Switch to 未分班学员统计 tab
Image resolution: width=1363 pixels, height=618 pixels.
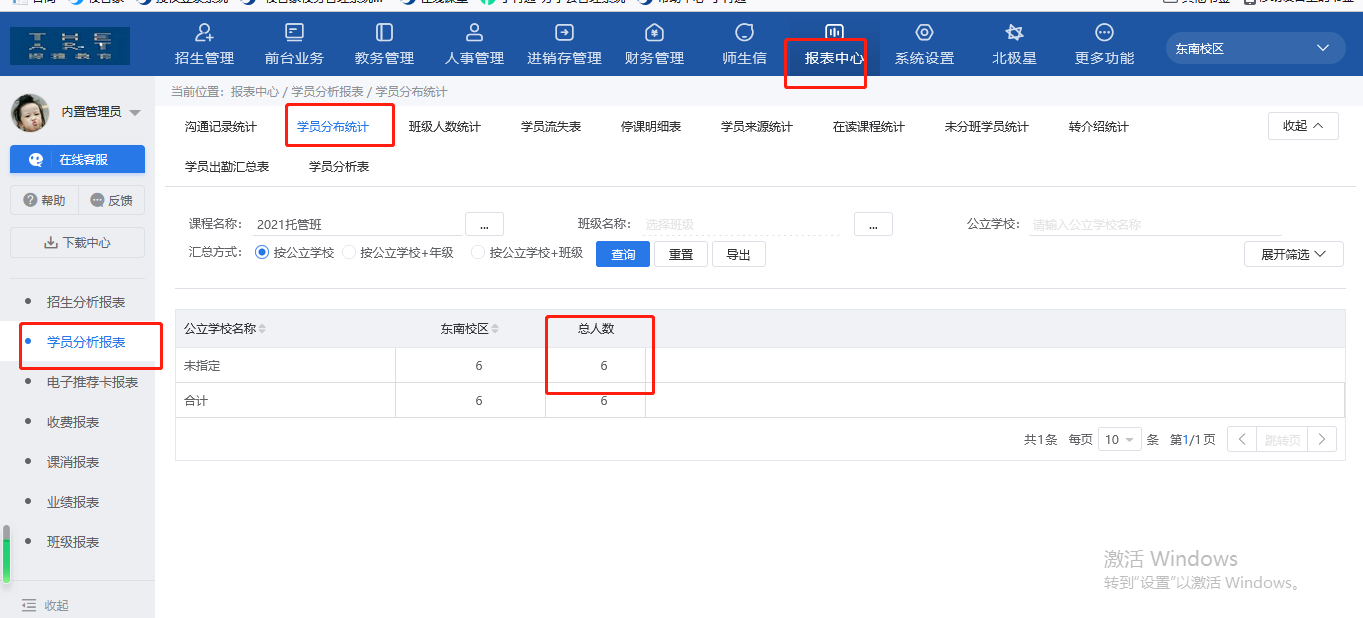tap(987, 127)
